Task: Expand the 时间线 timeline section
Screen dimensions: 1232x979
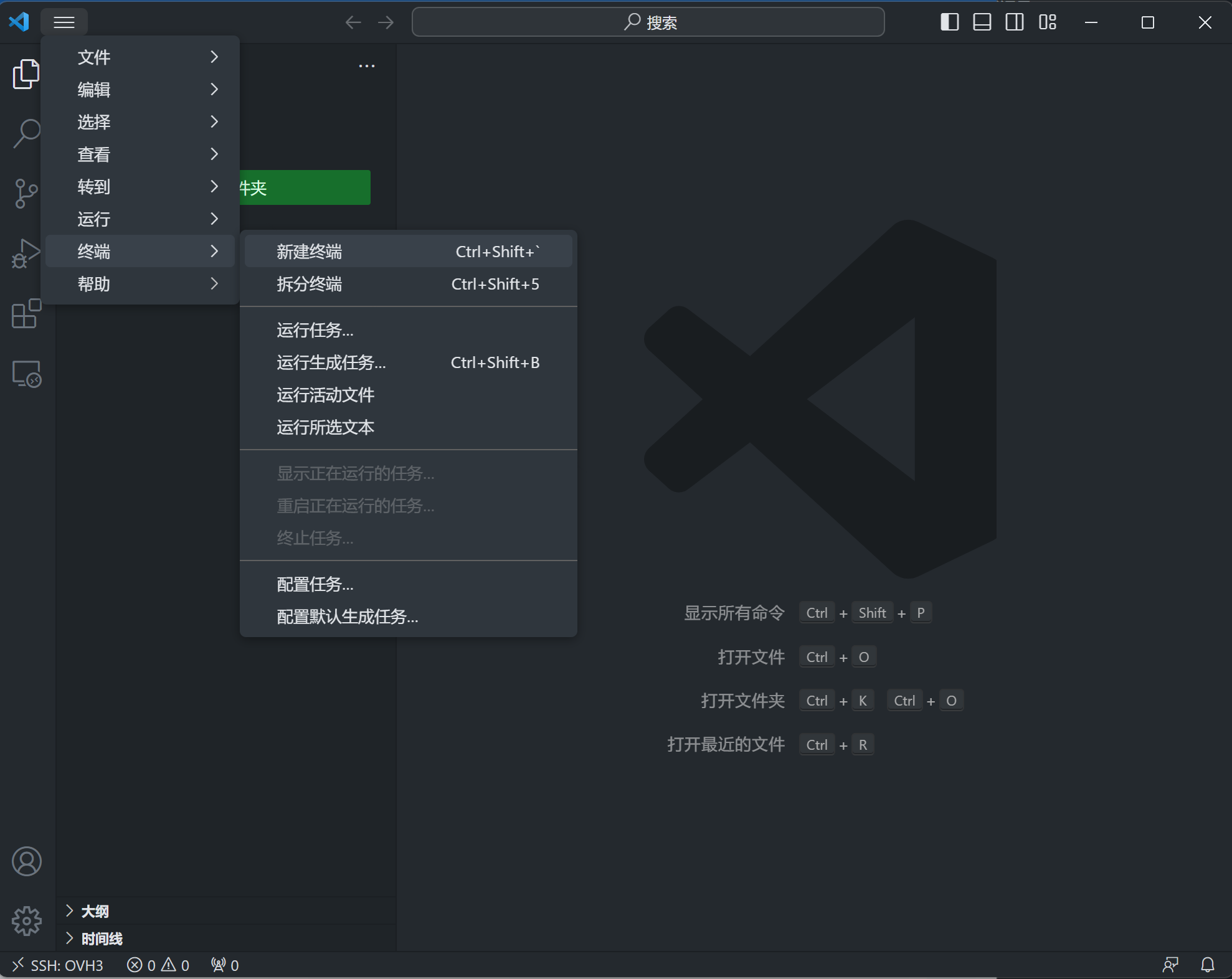Action: tap(102, 939)
